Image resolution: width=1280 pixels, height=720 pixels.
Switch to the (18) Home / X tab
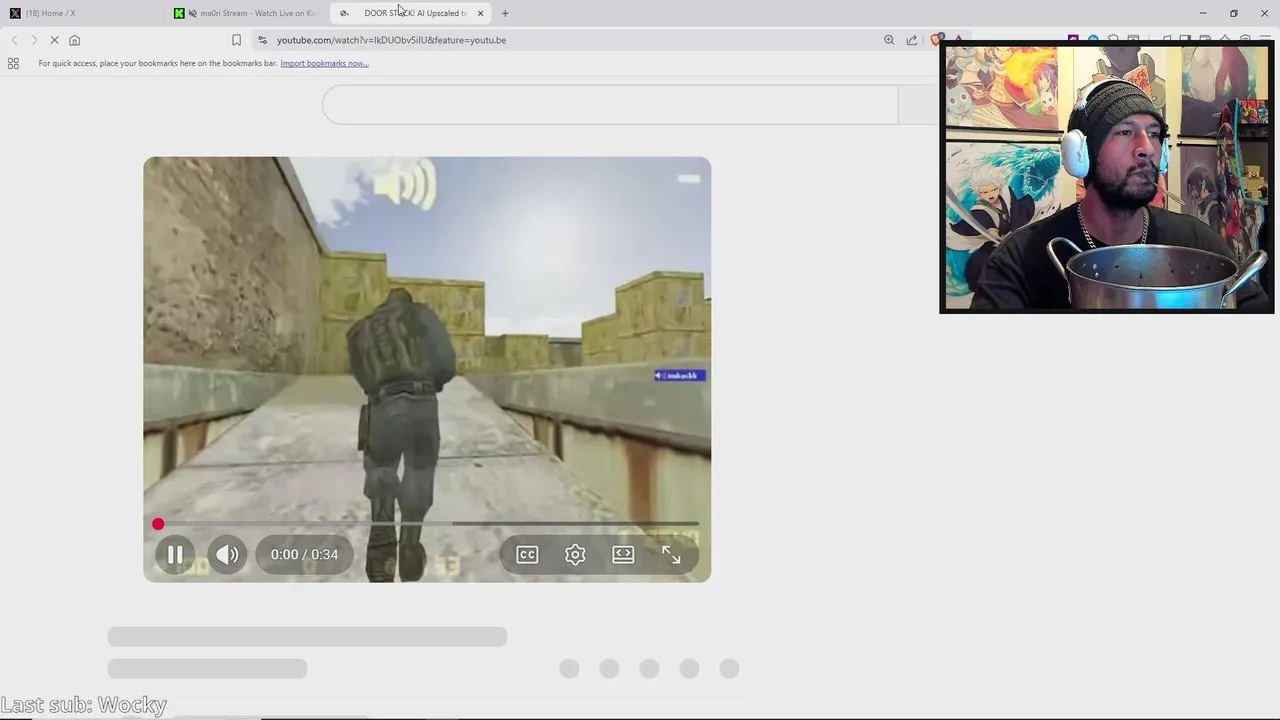coord(80,13)
